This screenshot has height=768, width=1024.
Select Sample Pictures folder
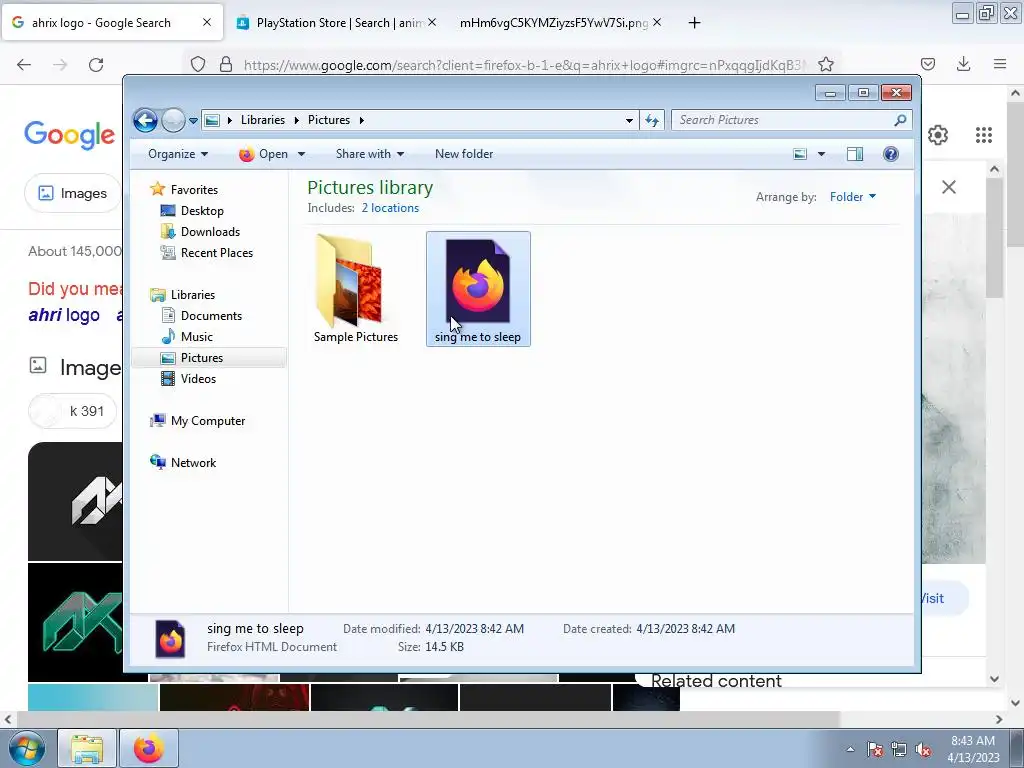click(355, 289)
